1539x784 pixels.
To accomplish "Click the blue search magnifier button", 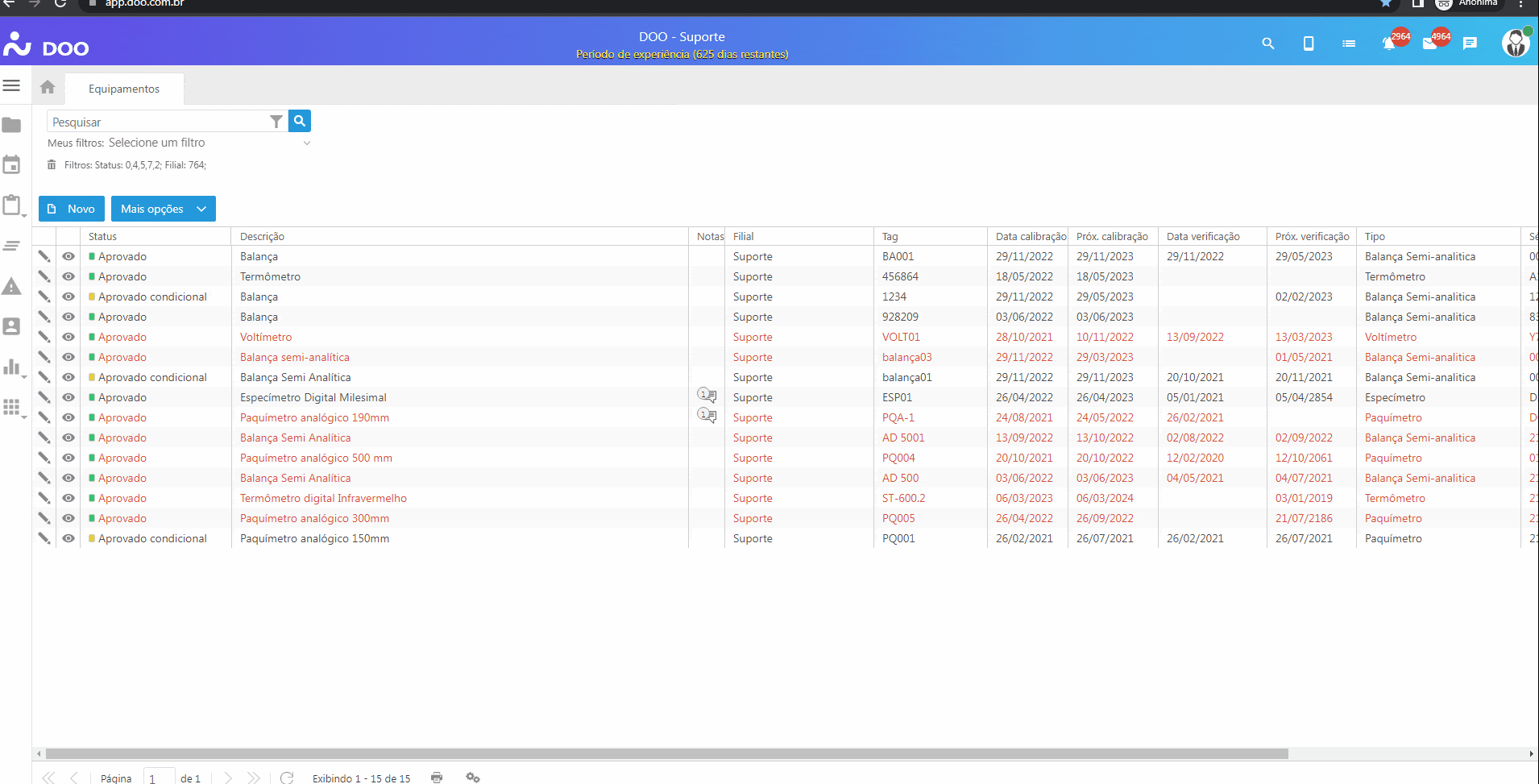I will click(300, 121).
